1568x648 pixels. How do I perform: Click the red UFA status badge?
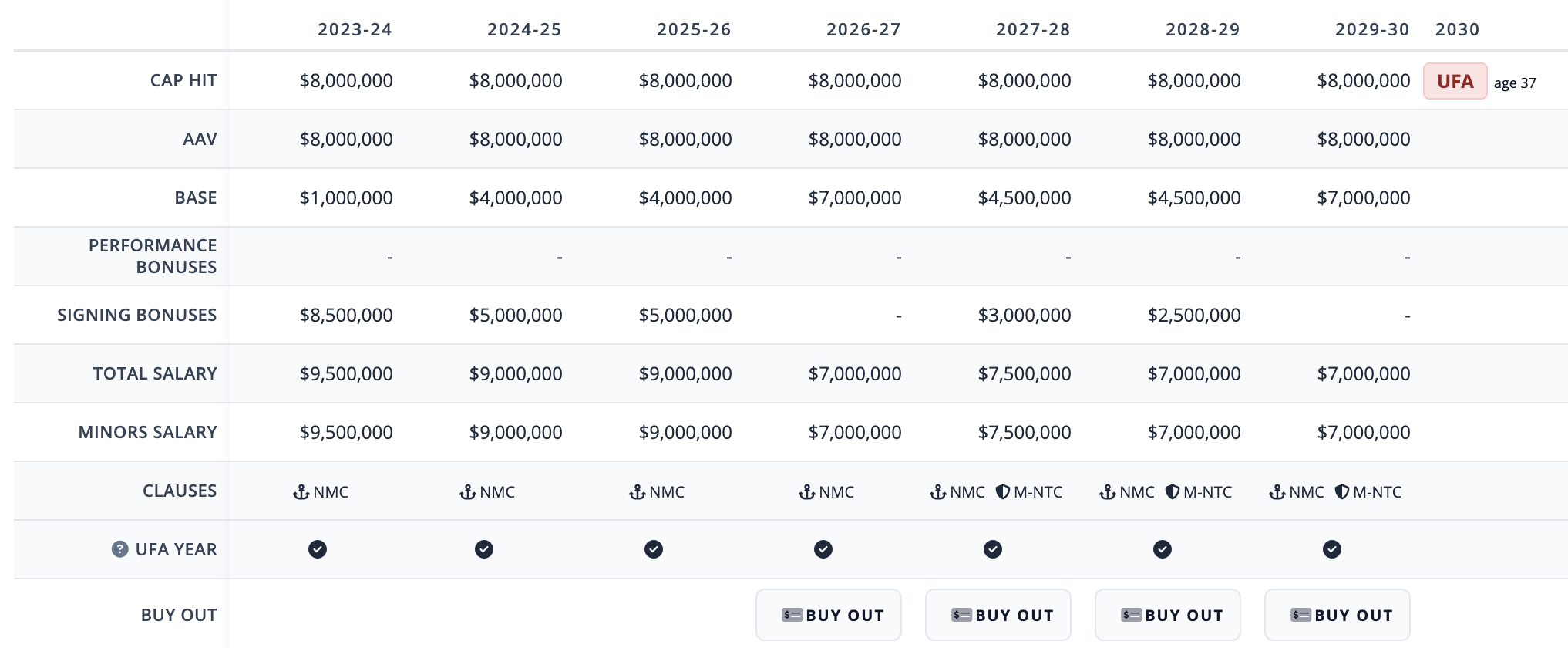1455,81
